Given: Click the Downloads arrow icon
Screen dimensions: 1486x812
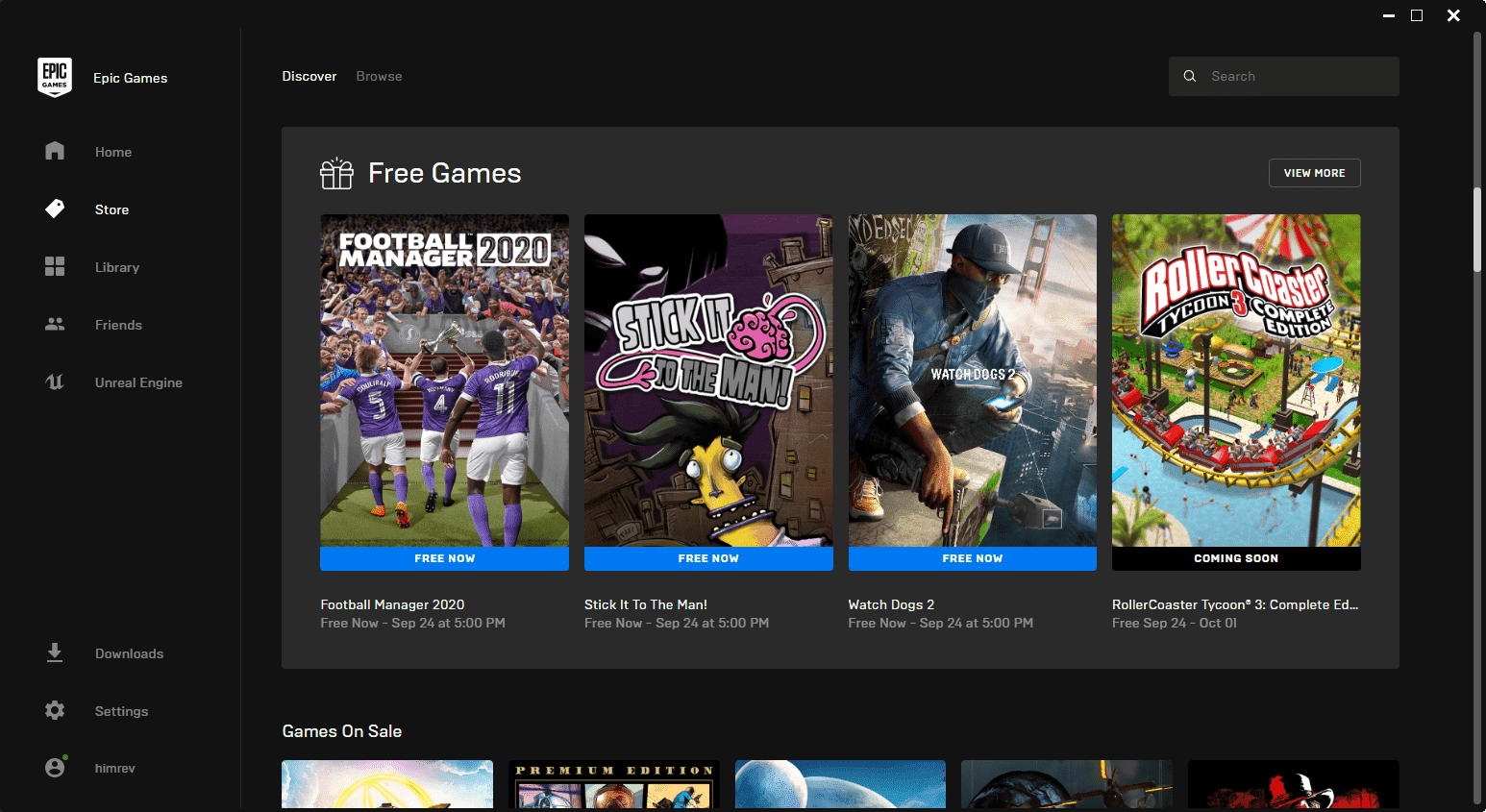Looking at the screenshot, I should 55,652.
